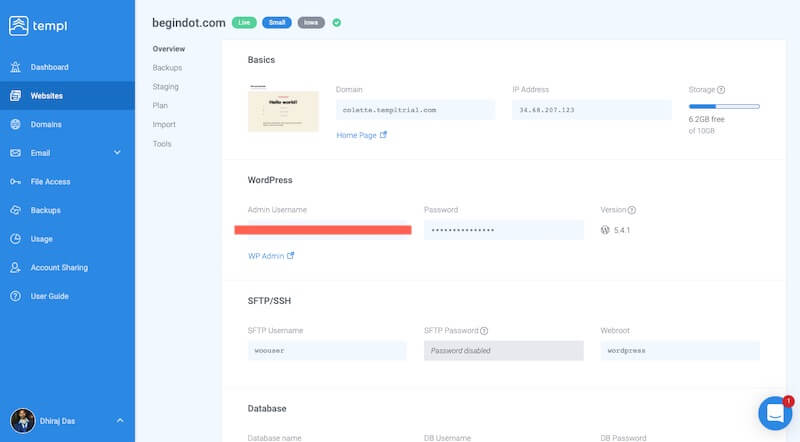
Task: Click the Webroot field wordpress
Action: (680, 351)
